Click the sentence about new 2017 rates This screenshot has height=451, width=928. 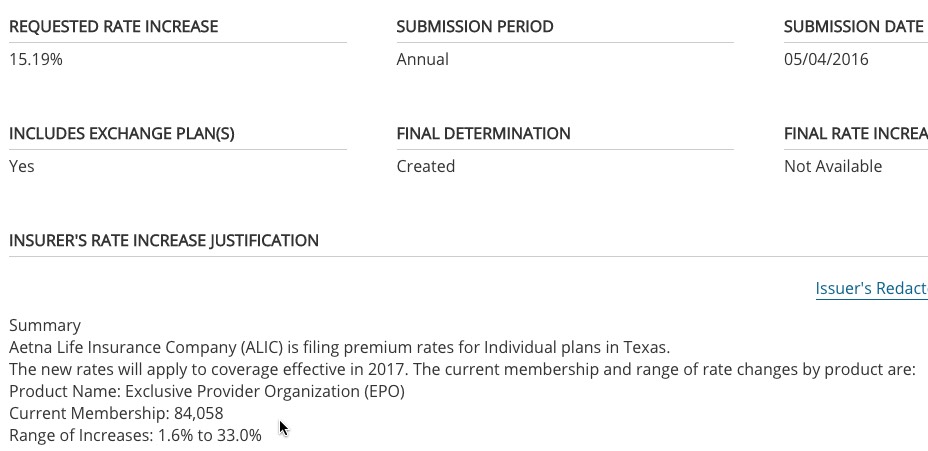point(462,370)
